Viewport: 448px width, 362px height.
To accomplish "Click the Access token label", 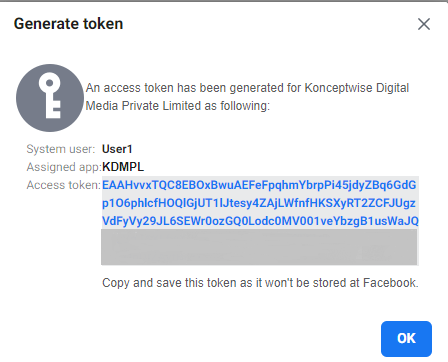I will click(63, 185).
